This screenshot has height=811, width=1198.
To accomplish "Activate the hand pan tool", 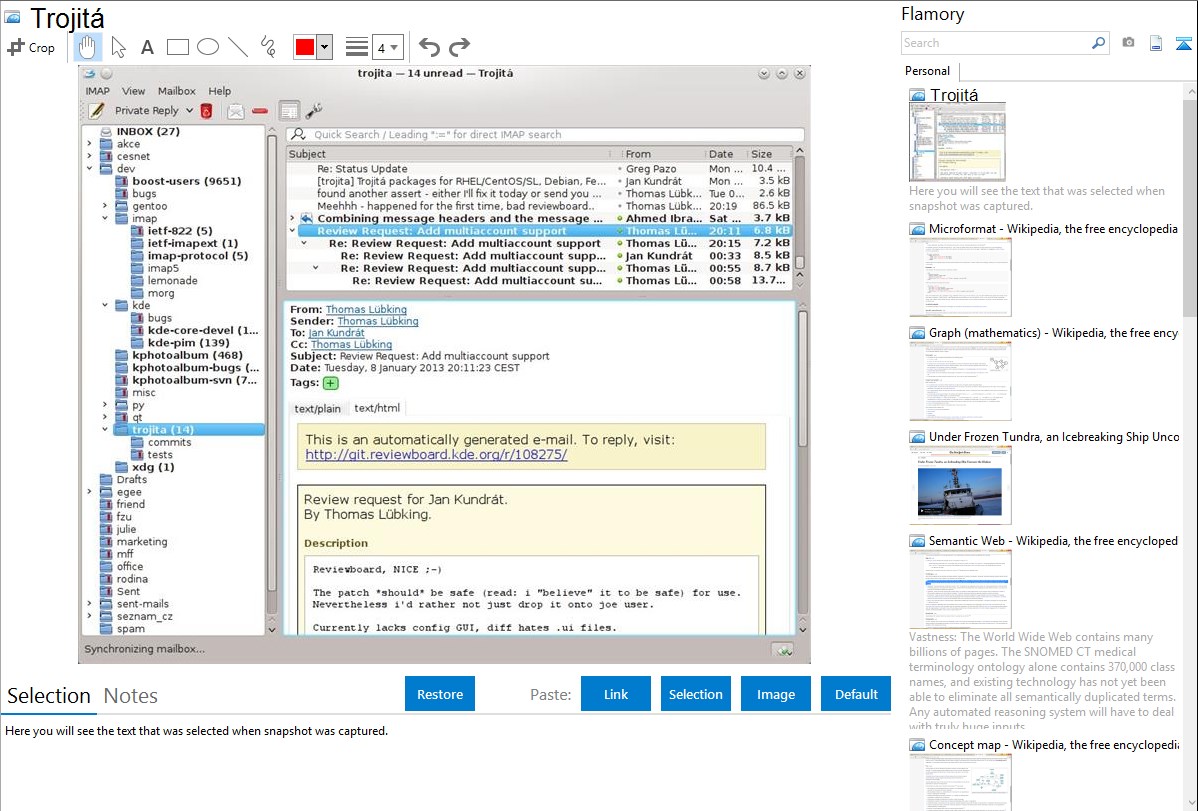I will 88,47.
